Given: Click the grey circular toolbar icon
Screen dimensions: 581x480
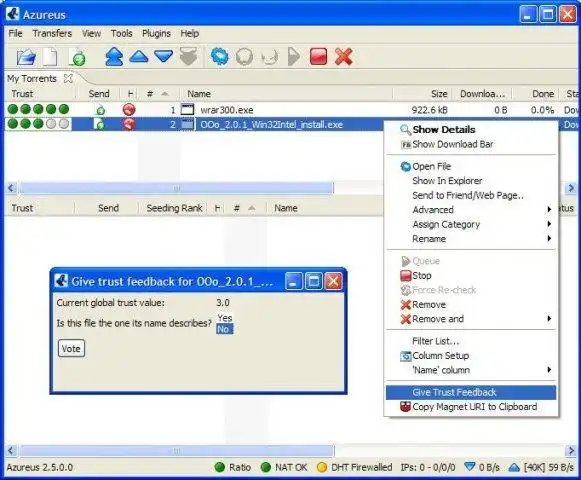Looking at the screenshot, I should (x=245, y=57).
